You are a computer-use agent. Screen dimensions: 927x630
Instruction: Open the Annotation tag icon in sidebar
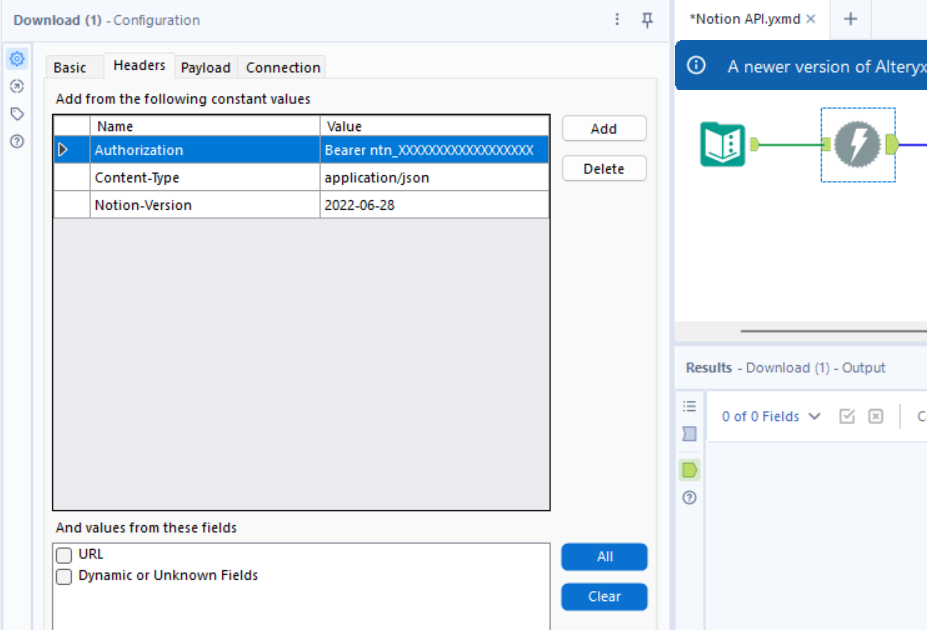point(17,113)
